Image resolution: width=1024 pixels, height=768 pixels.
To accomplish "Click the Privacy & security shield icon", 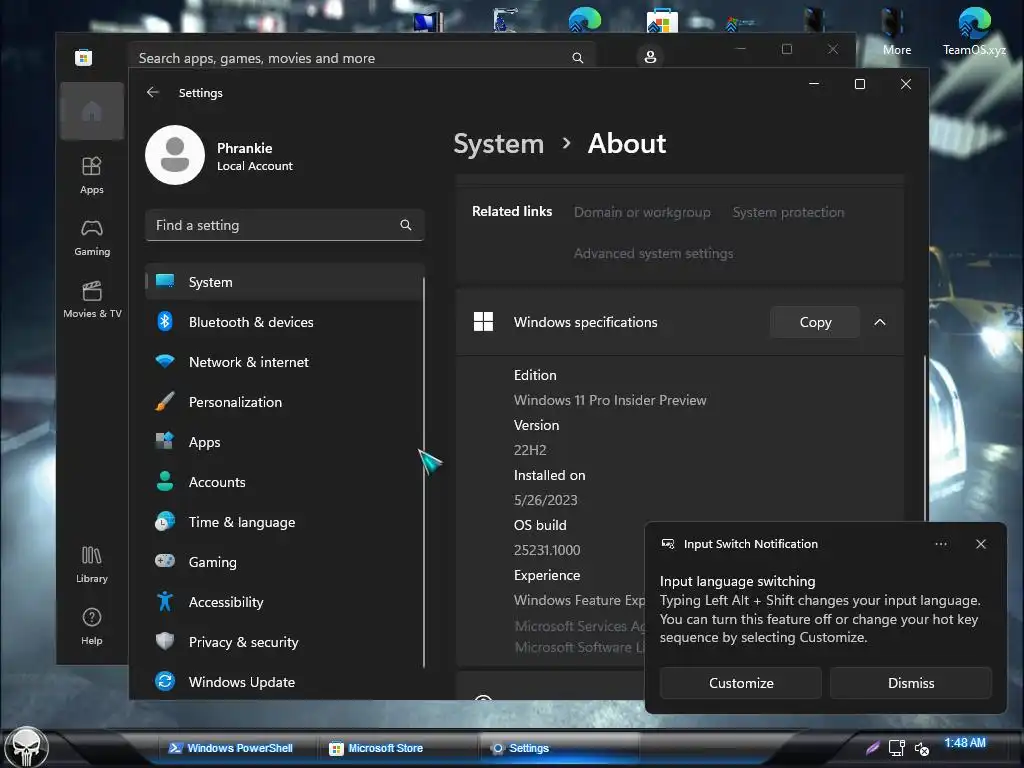I will click(x=165, y=641).
